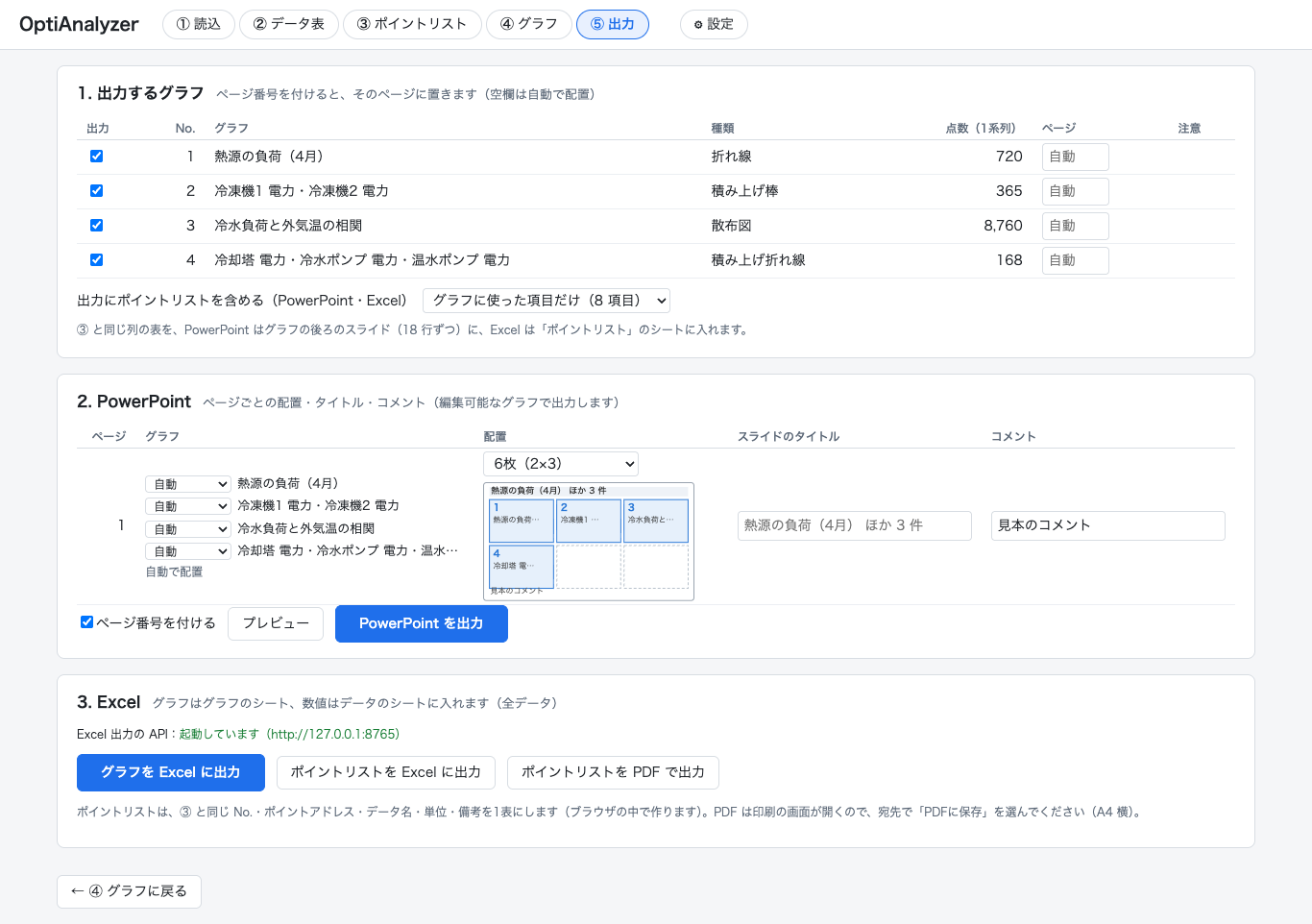This screenshot has width=1312, height=924.
Task: Toggle ページ番号を付ける checkbox
Action: (87, 622)
